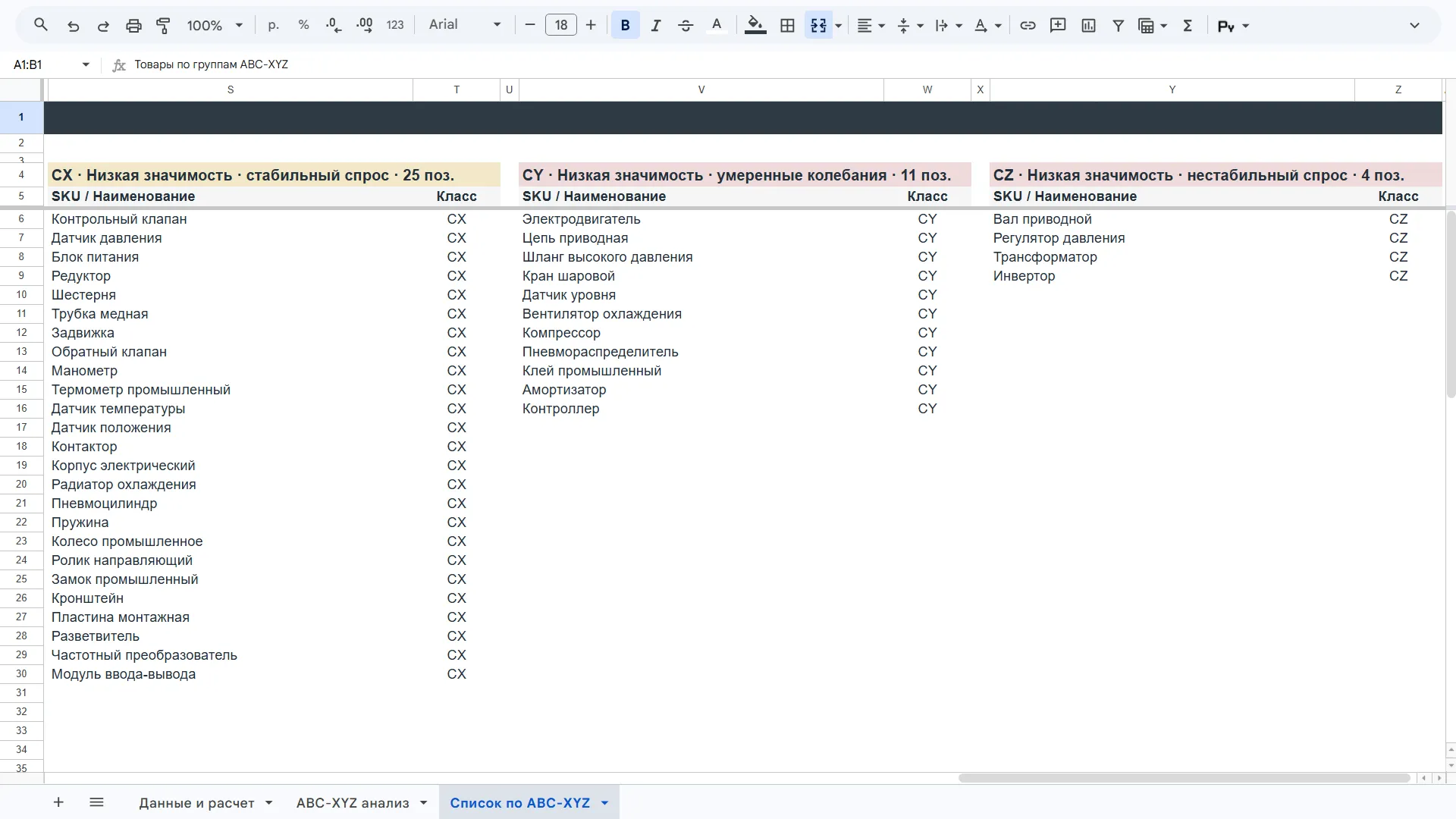Format as currency with р. button
This screenshot has width=1456, height=819.
click(274, 25)
